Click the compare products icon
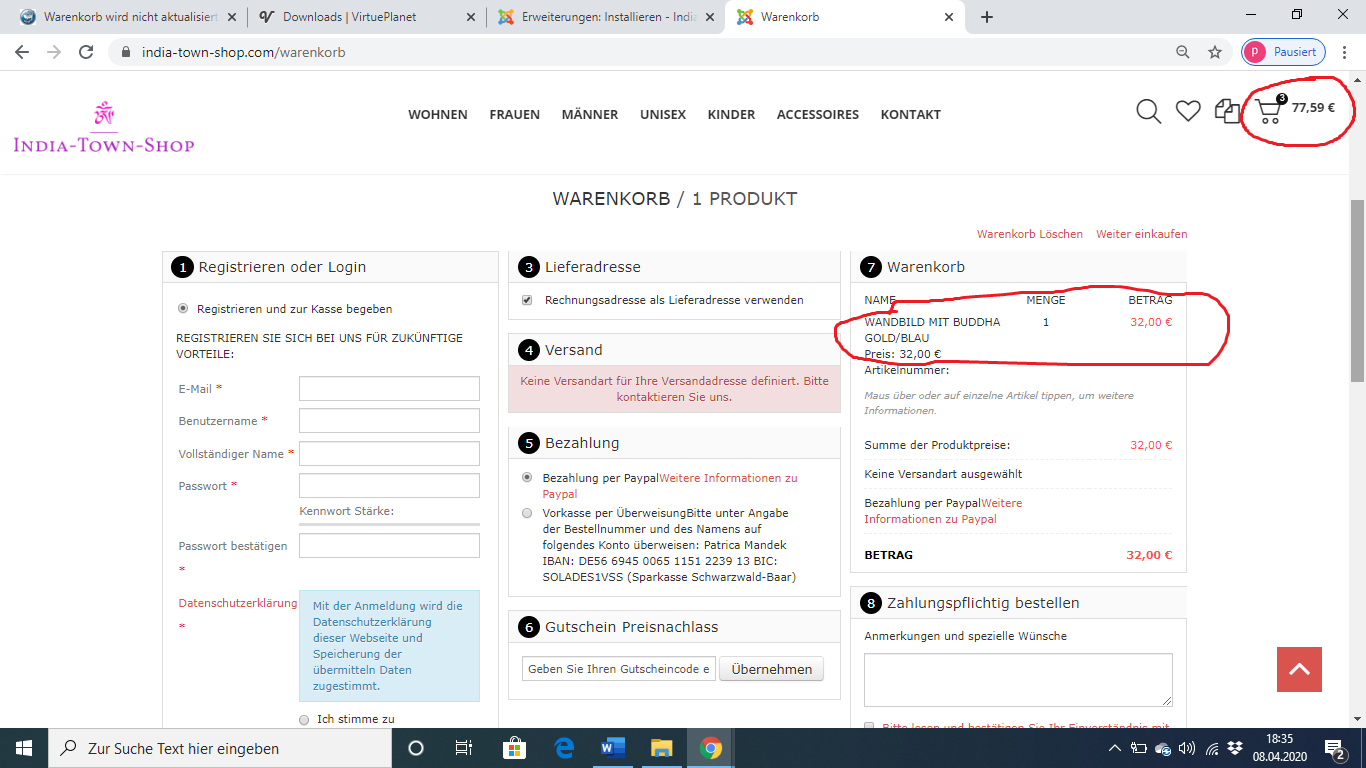The image size is (1366, 768). tap(1227, 111)
